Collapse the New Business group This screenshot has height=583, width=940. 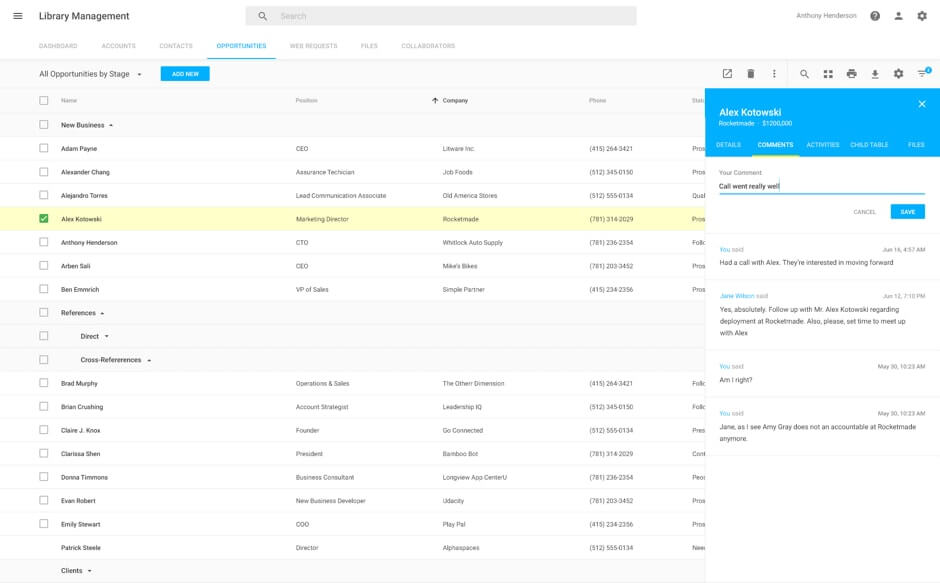point(110,125)
